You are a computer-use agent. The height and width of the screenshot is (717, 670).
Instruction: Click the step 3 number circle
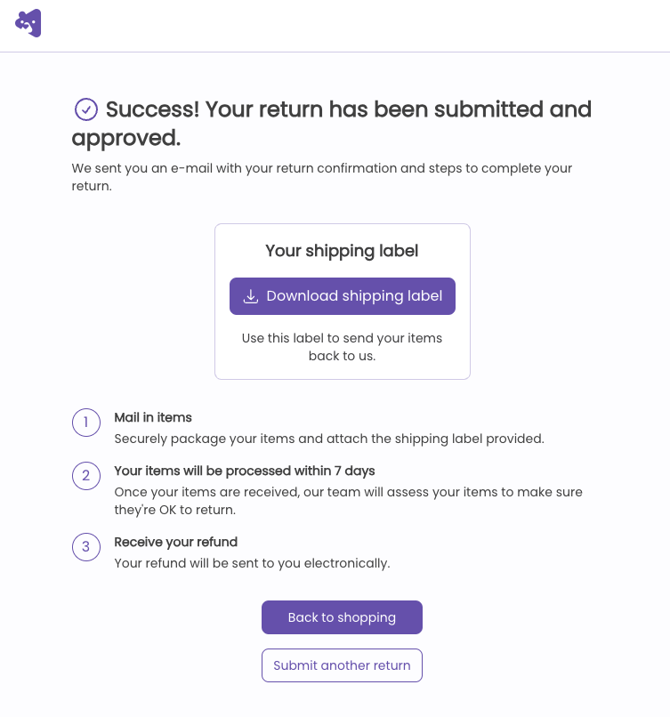click(x=86, y=547)
